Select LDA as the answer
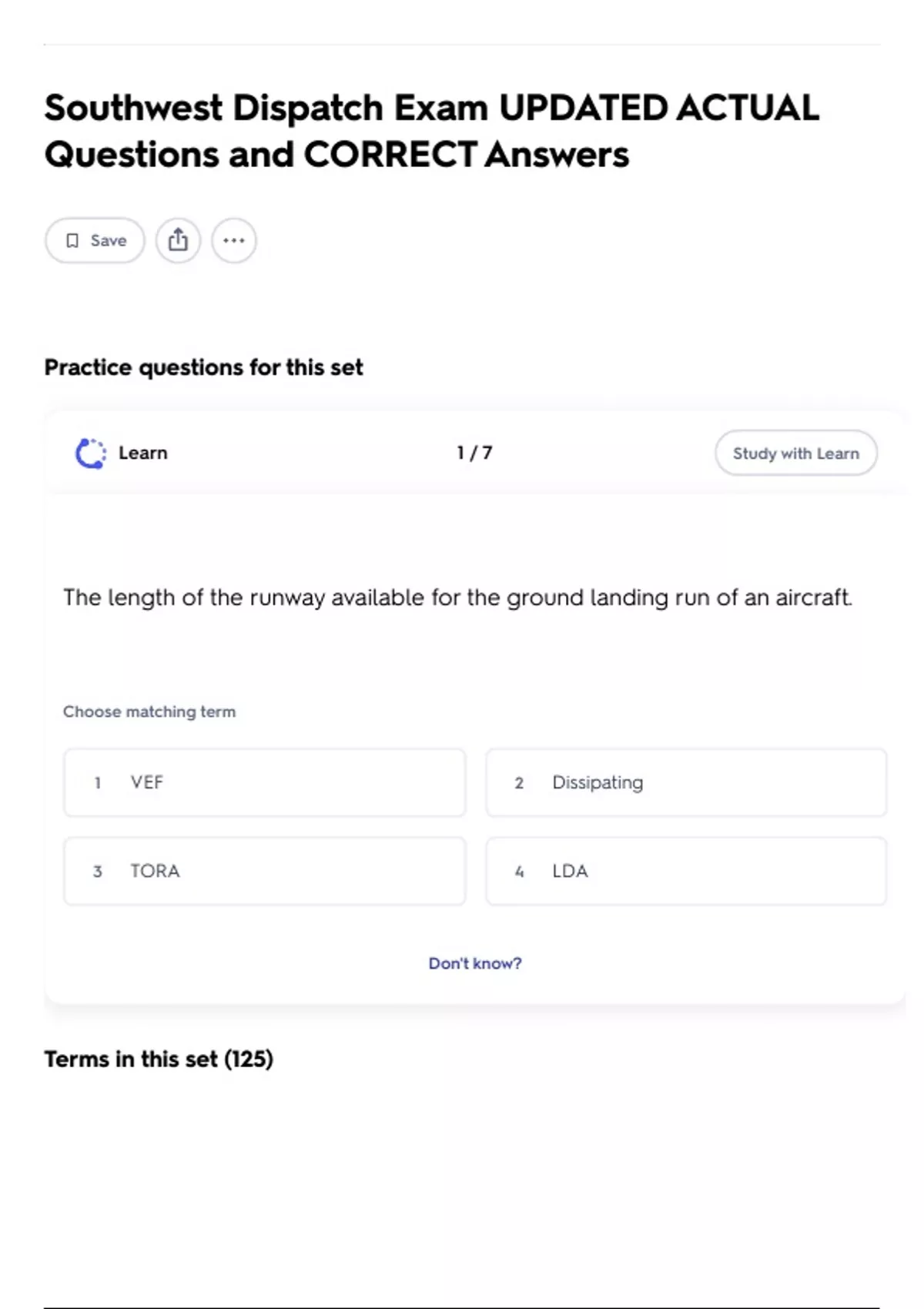This screenshot has width=924, height=1309. pos(685,871)
